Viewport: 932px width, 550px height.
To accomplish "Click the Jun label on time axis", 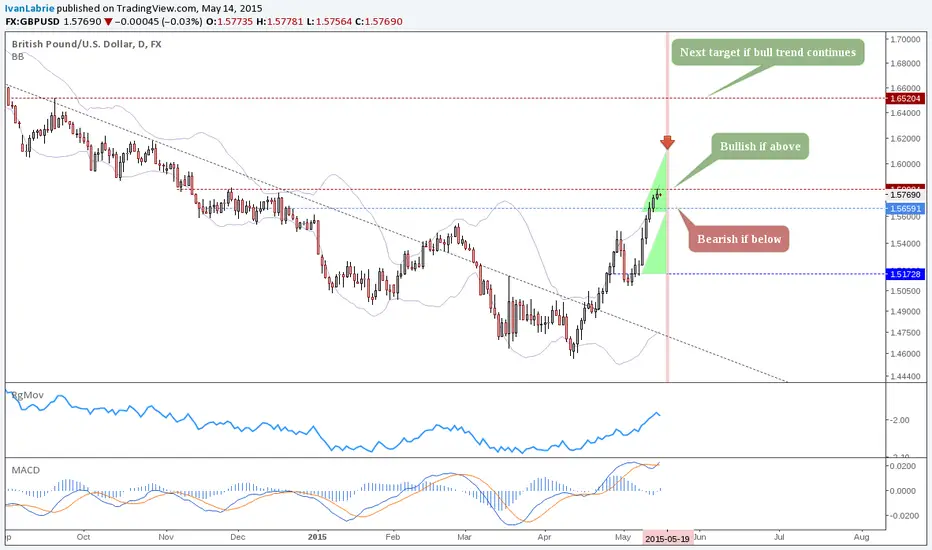I will [700, 537].
